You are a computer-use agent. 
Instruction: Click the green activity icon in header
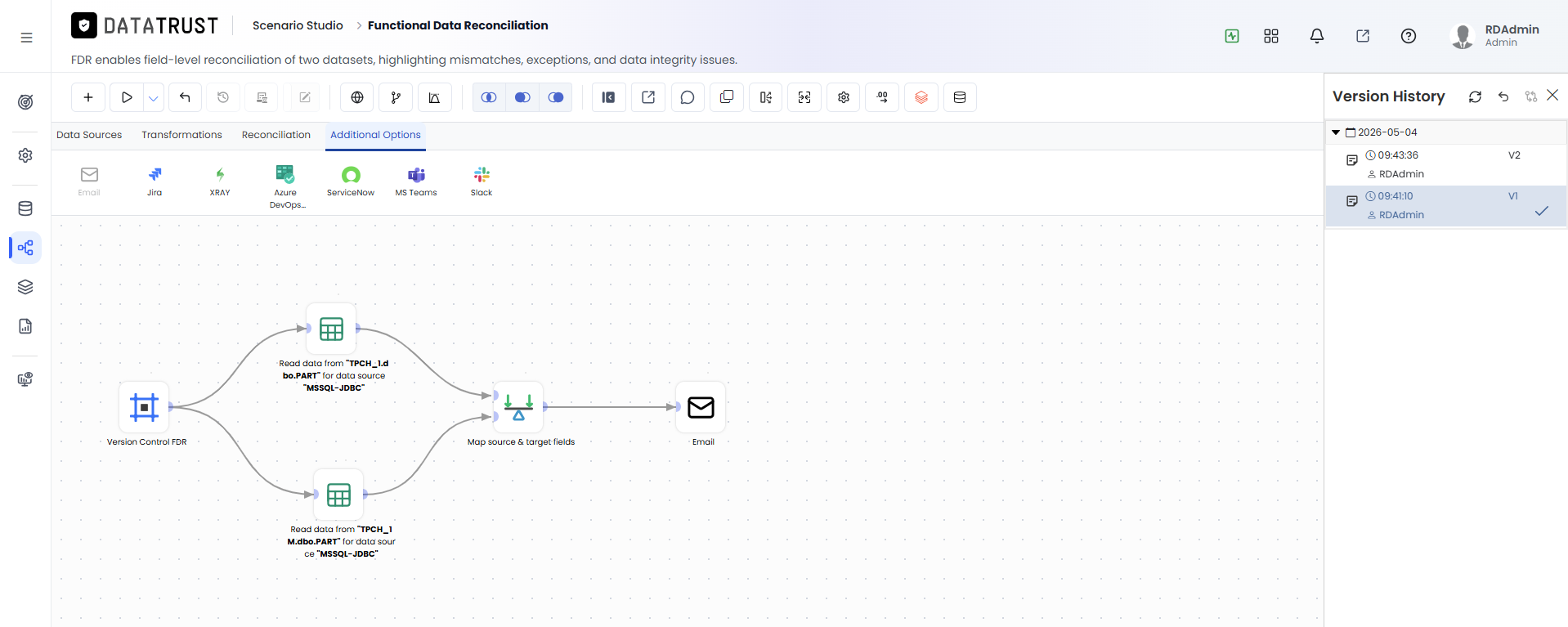tap(1232, 36)
